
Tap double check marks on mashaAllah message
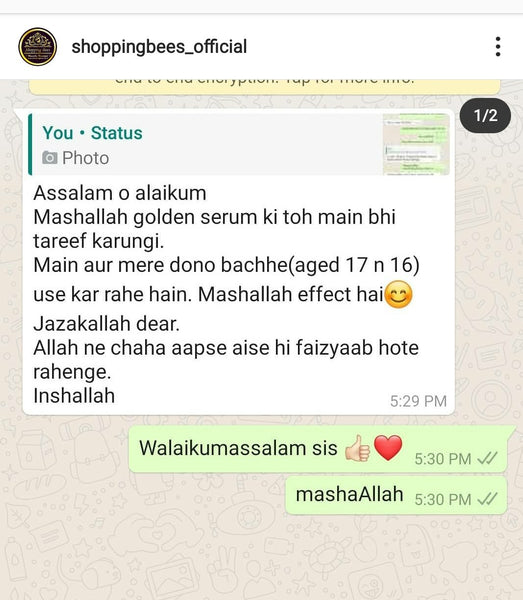pos(487,499)
